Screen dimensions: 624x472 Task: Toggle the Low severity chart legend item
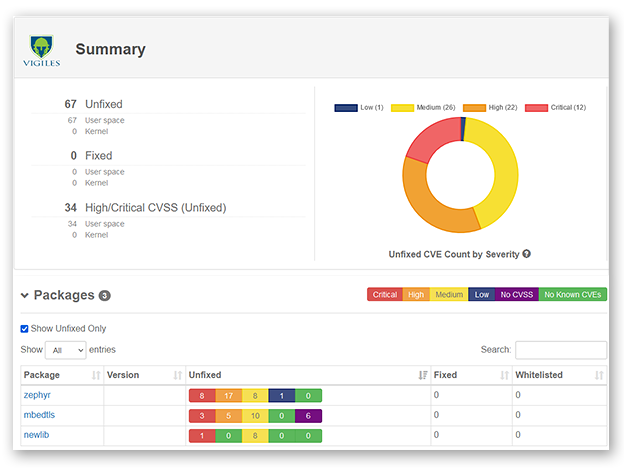point(360,107)
